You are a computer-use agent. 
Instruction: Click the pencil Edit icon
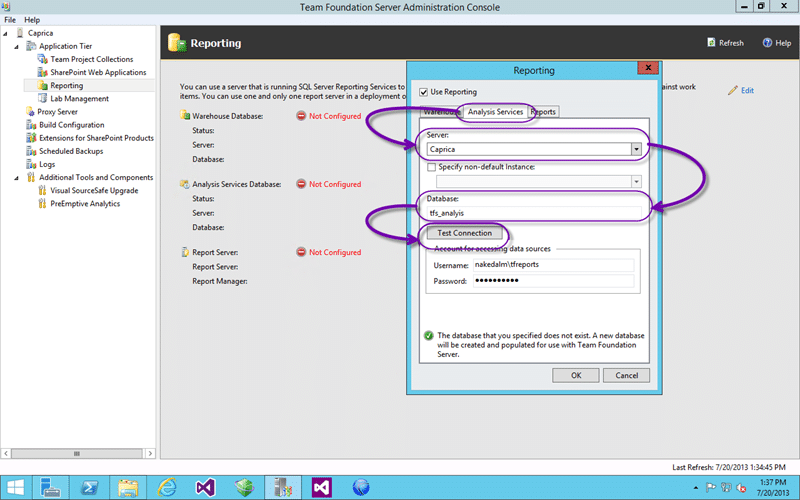733,90
